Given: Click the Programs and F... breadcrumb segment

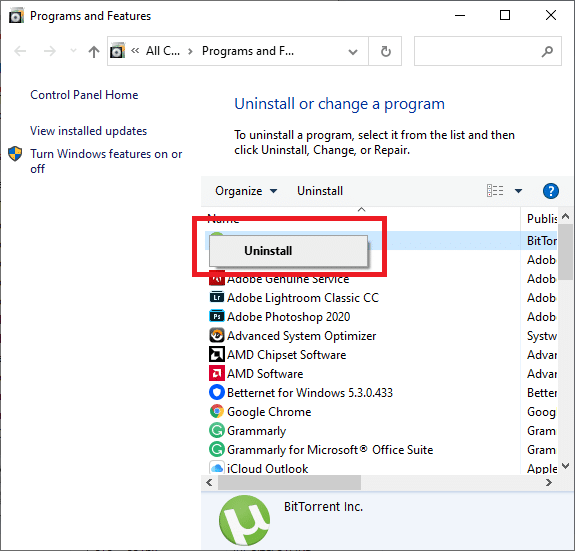Looking at the screenshot, I should 248,51.
